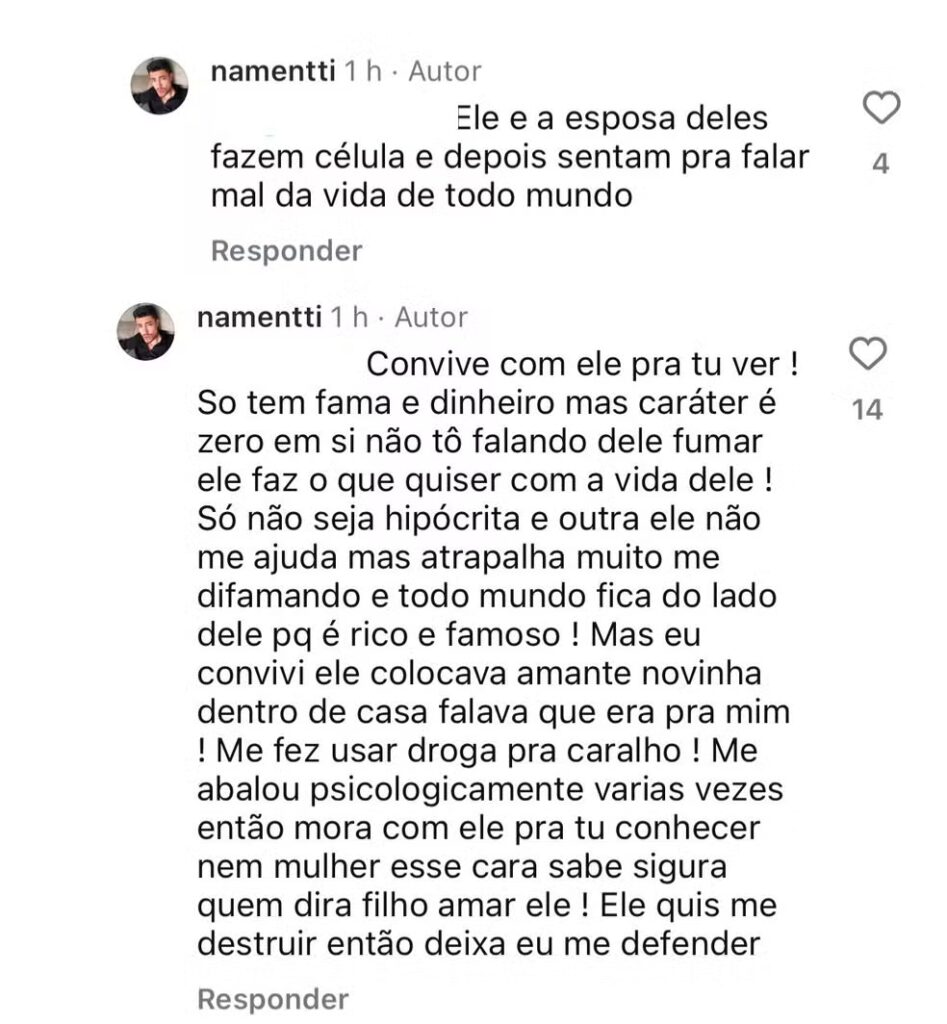947x1024 pixels.
Task: Open namentti profile from the second comment username
Action: pyautogui.click(x=259, y=318)
